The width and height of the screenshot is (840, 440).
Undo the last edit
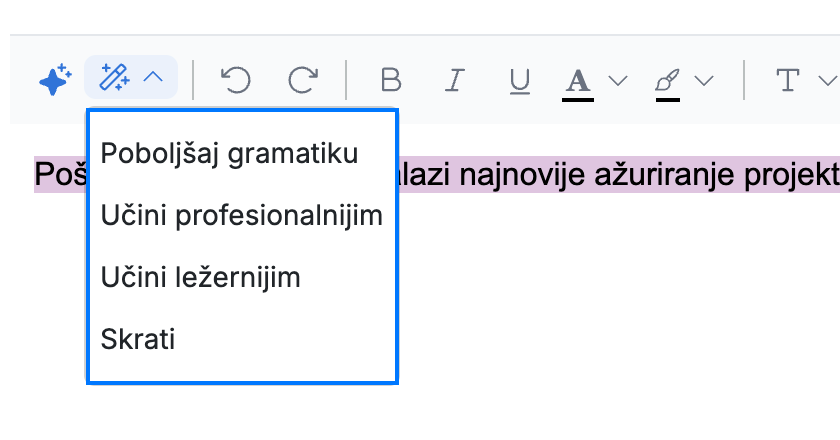pyautogui.click(x=236, y=80)
